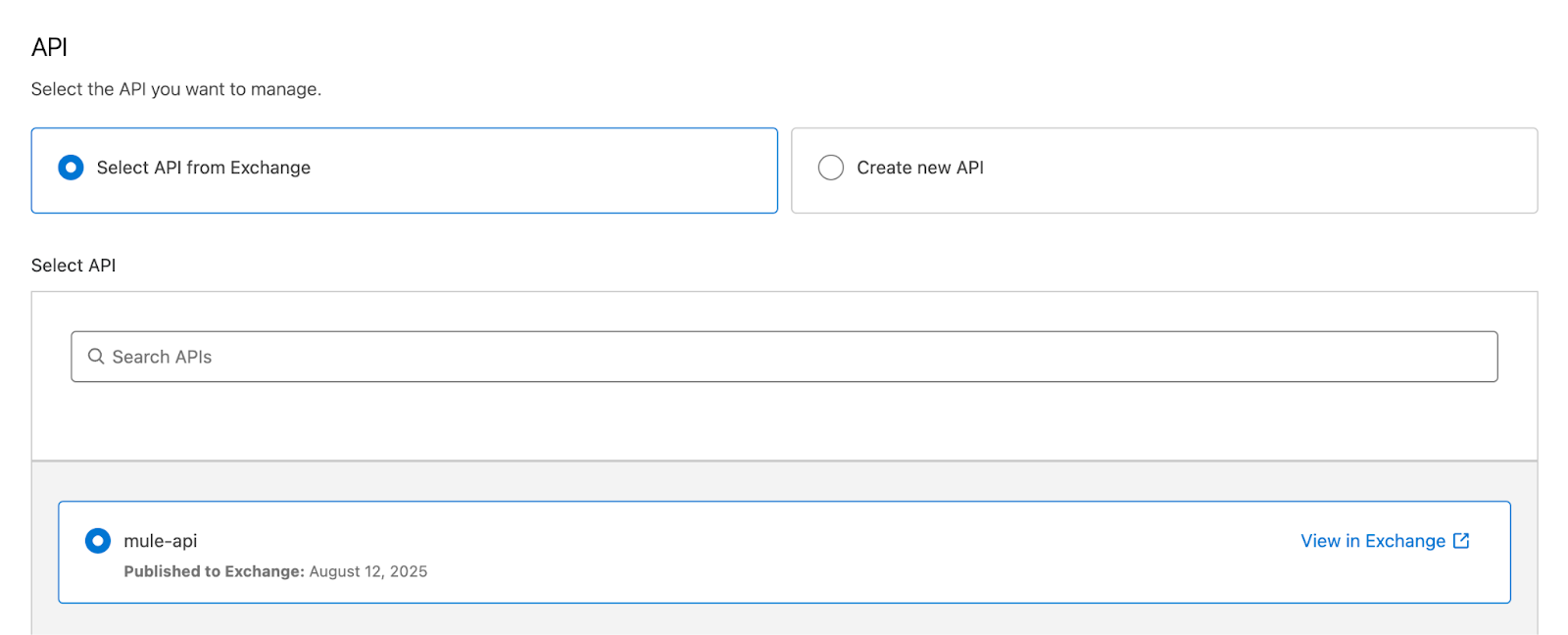Image resolution: width=1568 pixels, height=635 pixels.
Task: Click the Select API from Exchange card
Action: pos(404,170)
